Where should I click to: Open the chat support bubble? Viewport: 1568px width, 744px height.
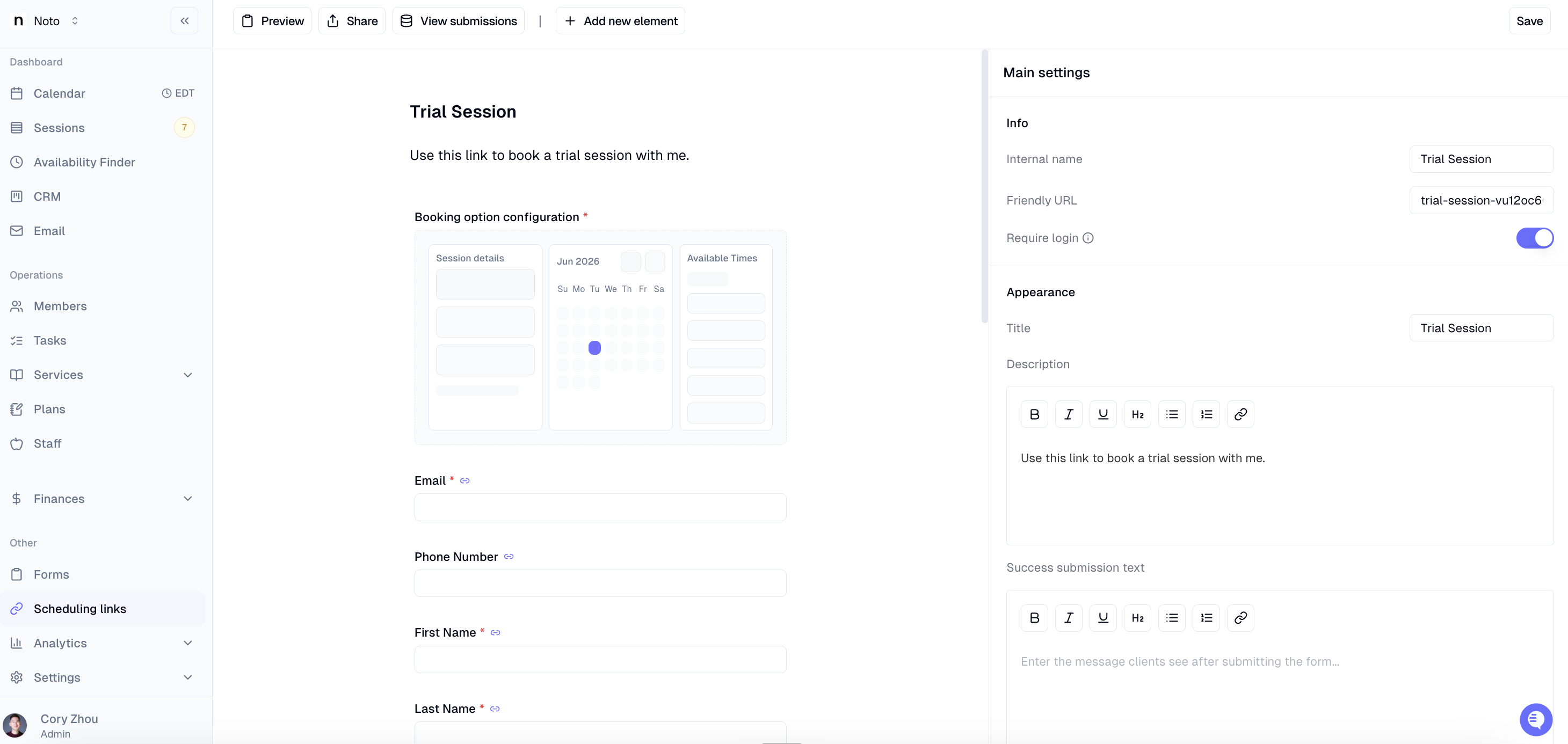click(x=1535, y=719)
